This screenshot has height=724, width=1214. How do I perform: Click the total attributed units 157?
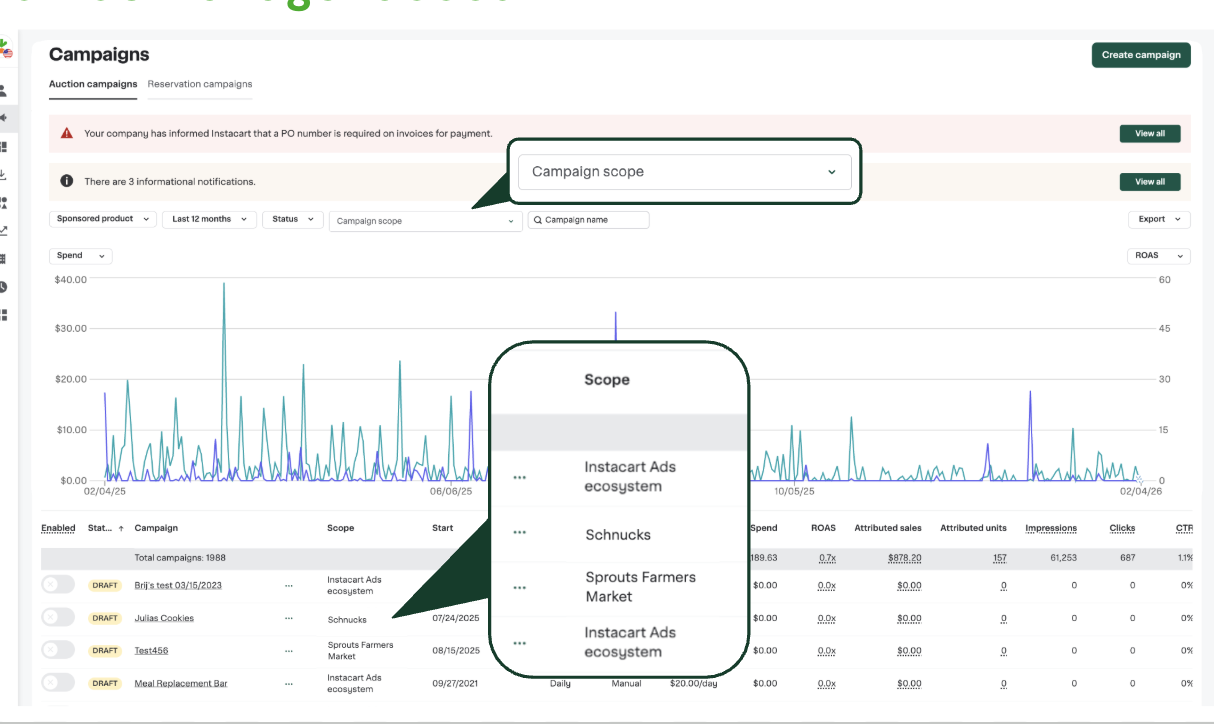coord(999,558)
